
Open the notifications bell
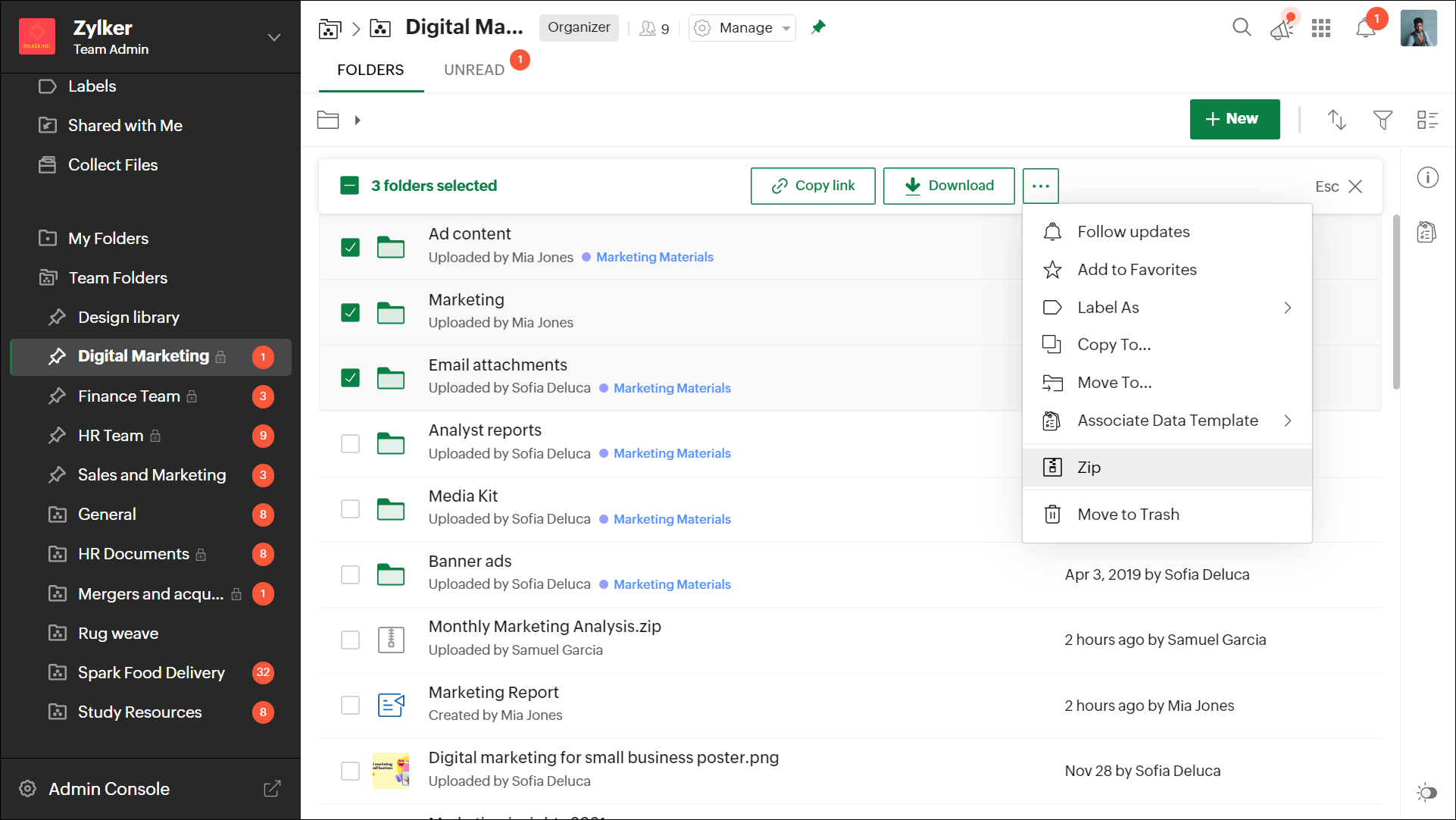tap(1365, 28)
